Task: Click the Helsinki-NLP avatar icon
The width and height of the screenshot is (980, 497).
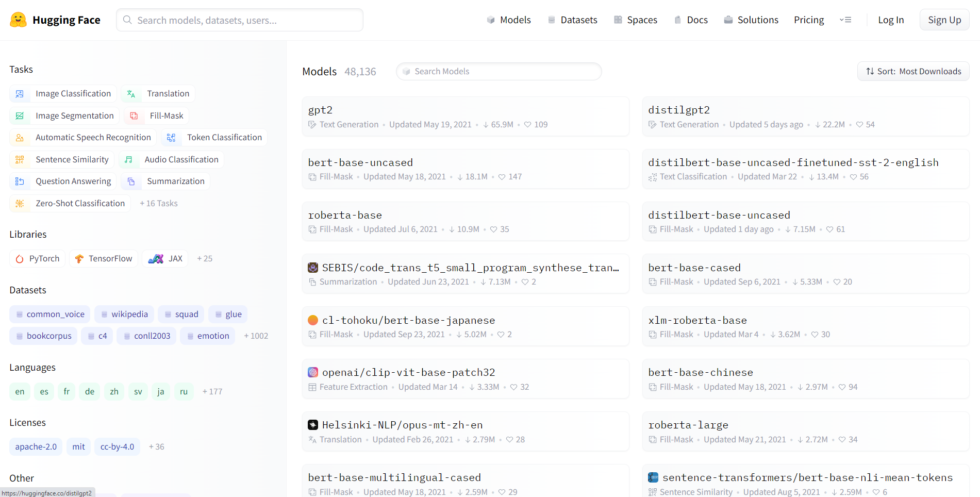Action: point(313,425)
